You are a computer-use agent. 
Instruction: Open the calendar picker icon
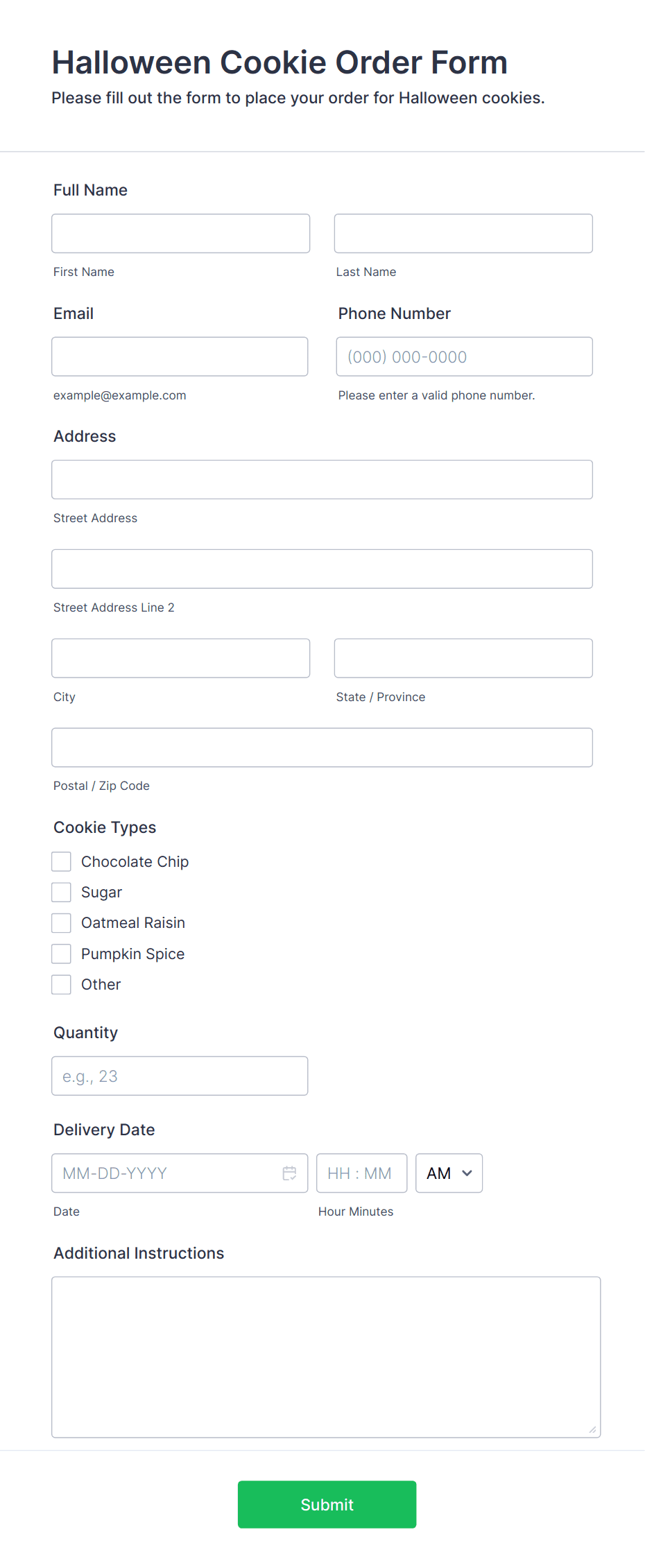point(289,1173)
